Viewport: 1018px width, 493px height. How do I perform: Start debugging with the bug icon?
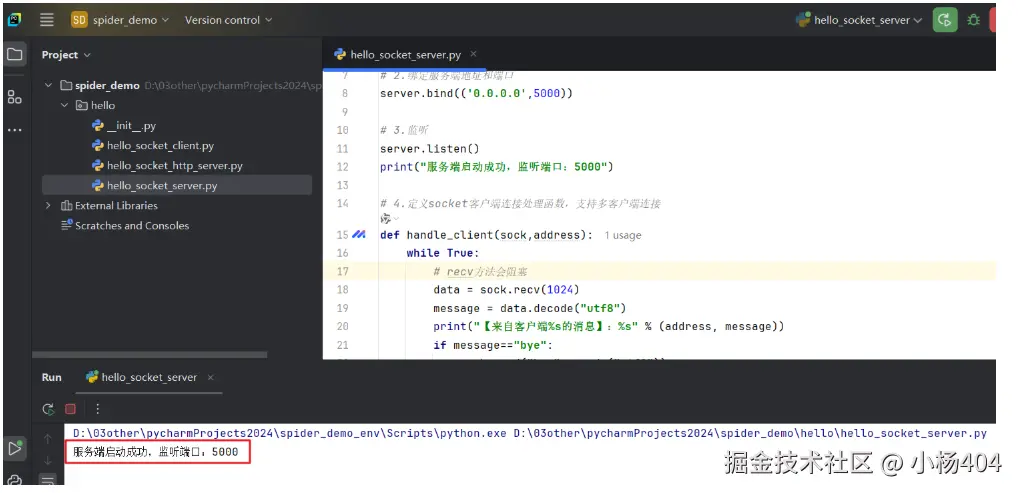973,20
